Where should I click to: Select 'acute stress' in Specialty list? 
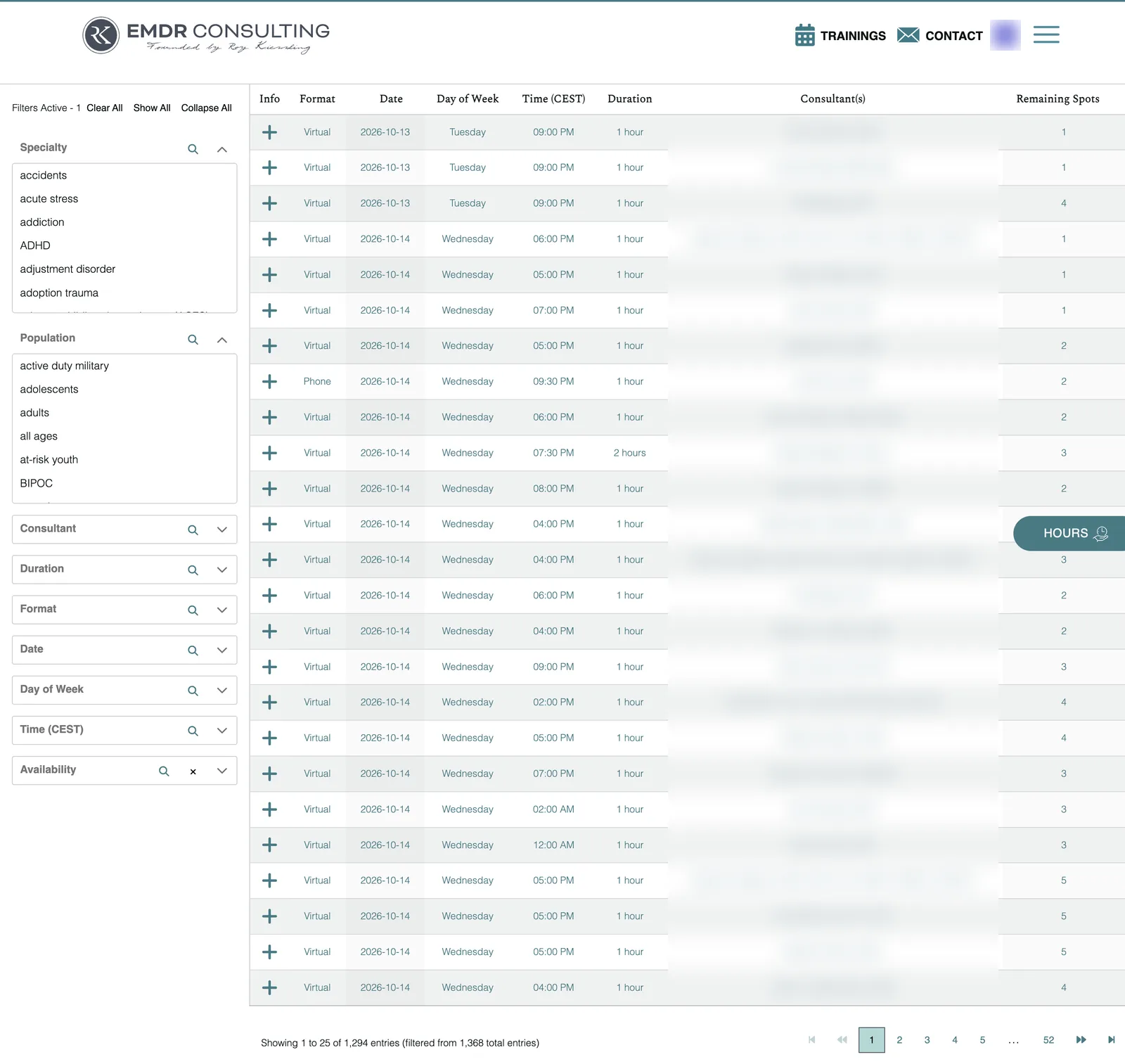[x=49, y=199]
